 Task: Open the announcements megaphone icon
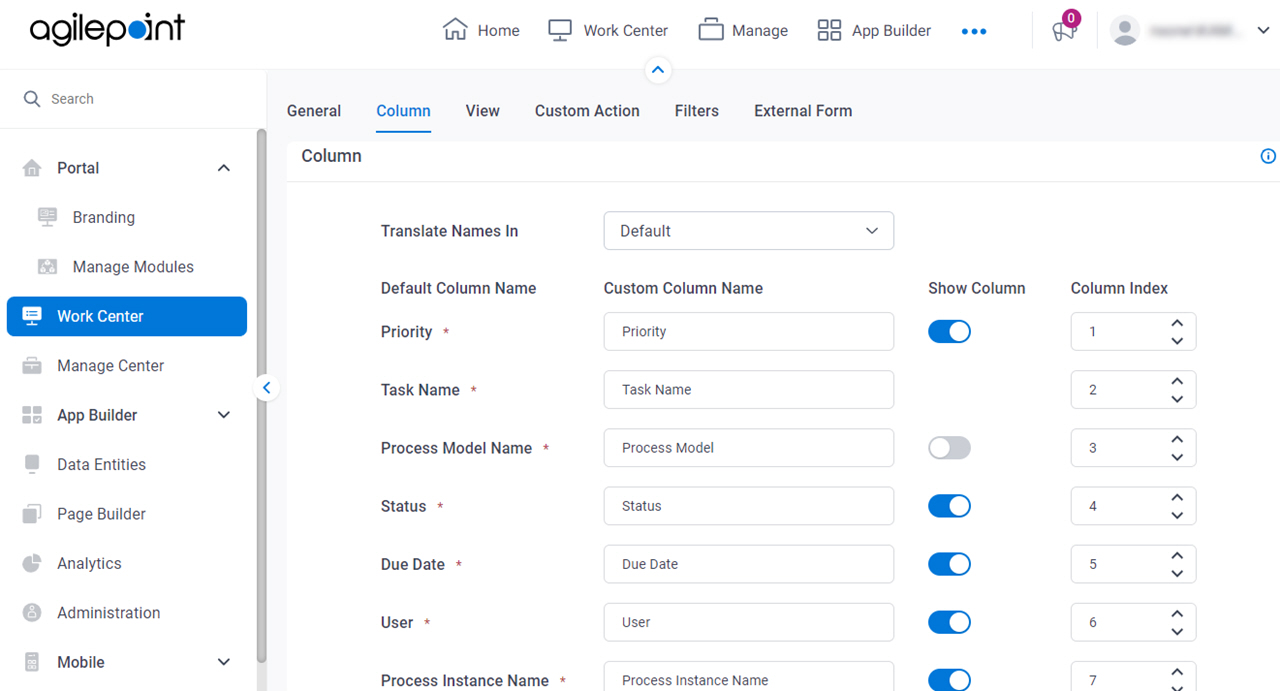(x=1063, y=31)
